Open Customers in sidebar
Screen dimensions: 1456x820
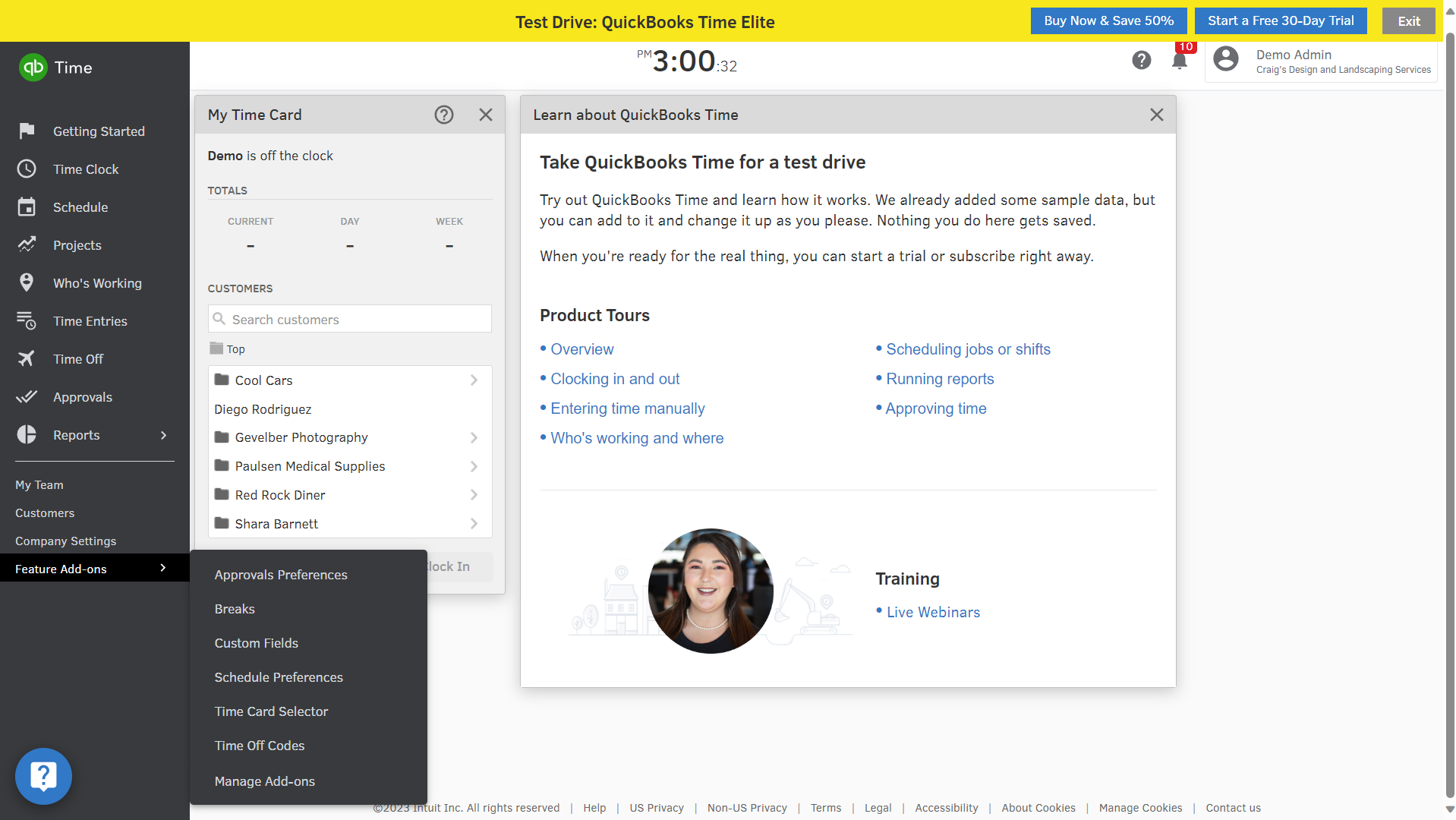pos(45,512)
